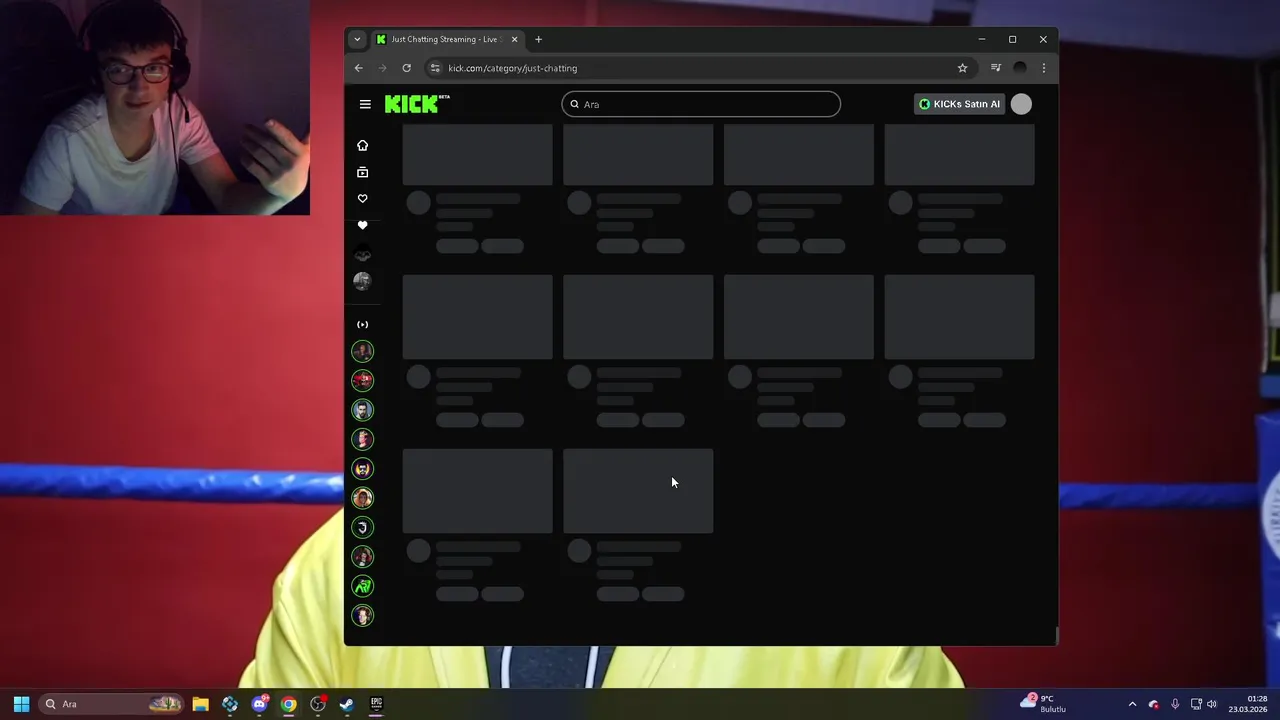Close the Just Chatting Streaming tab
The height and width of the screenshot is (720, 1280).
(x=515, y=39)
